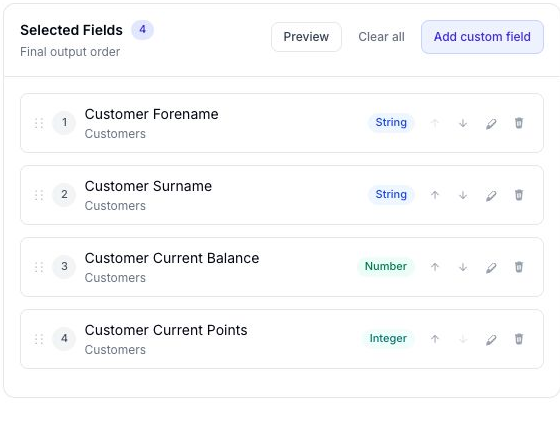The image size is (560, 445).
Task: Select the Customer Current Balance row
Action: pyautogui.click(x=282, y=267)
